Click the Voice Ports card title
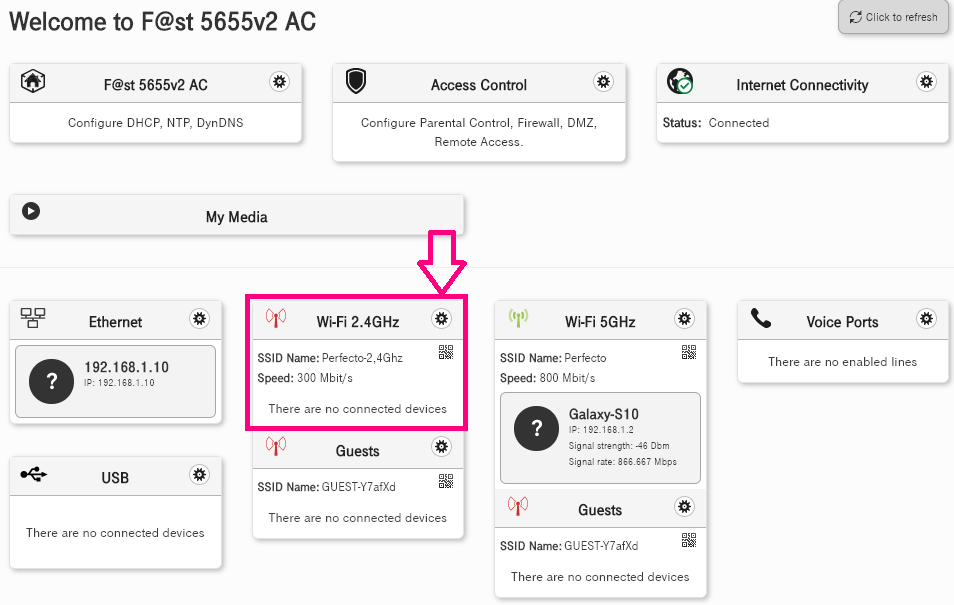This screenshot has height=605, width=954. pos(843,322)
